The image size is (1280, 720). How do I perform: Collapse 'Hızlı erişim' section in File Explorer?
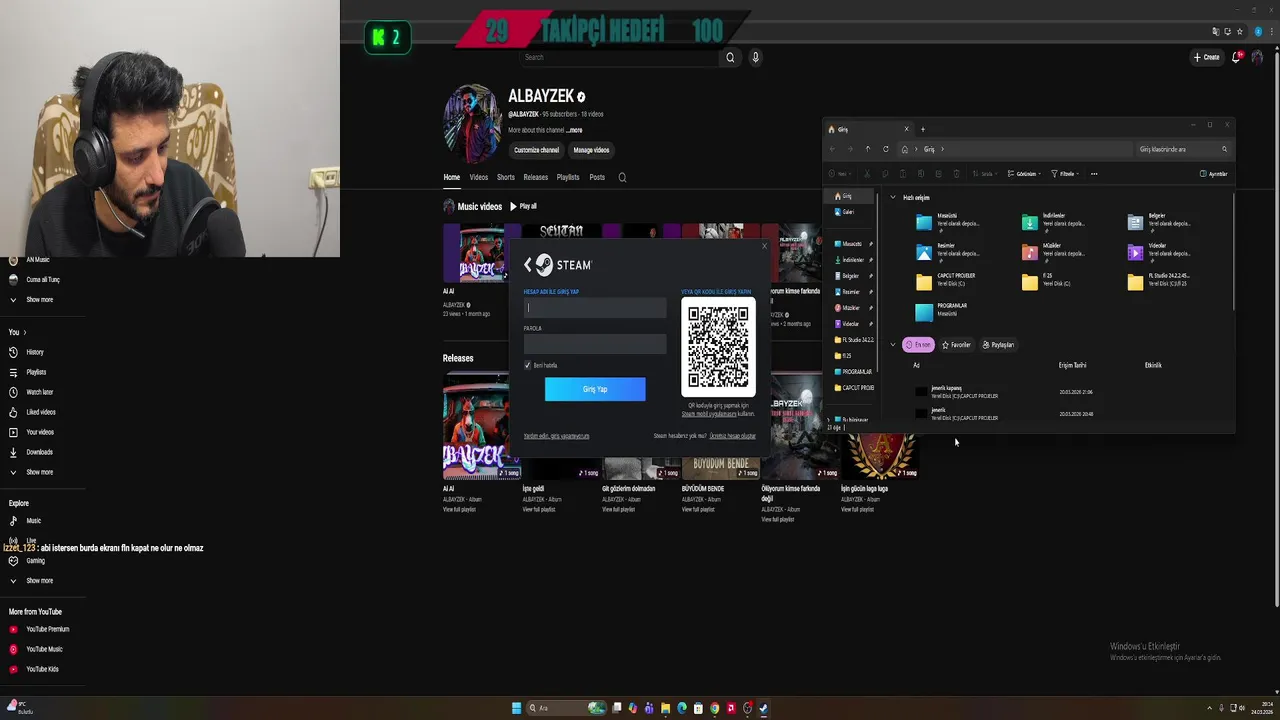893,198
